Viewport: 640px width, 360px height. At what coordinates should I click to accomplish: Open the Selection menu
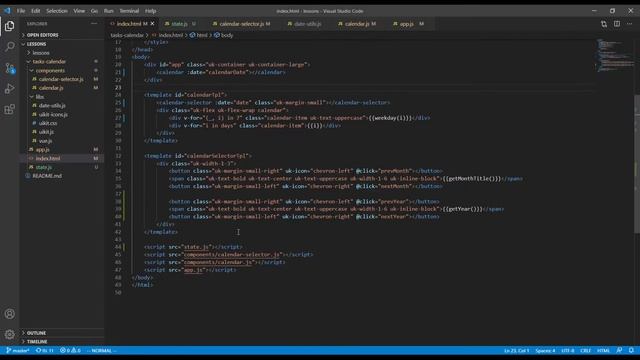(57, 11)
